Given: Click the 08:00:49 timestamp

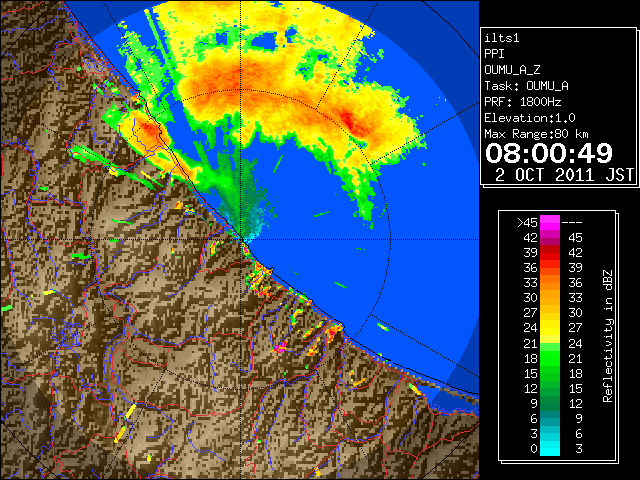Looking at the screenshot, I should point(549,153).
